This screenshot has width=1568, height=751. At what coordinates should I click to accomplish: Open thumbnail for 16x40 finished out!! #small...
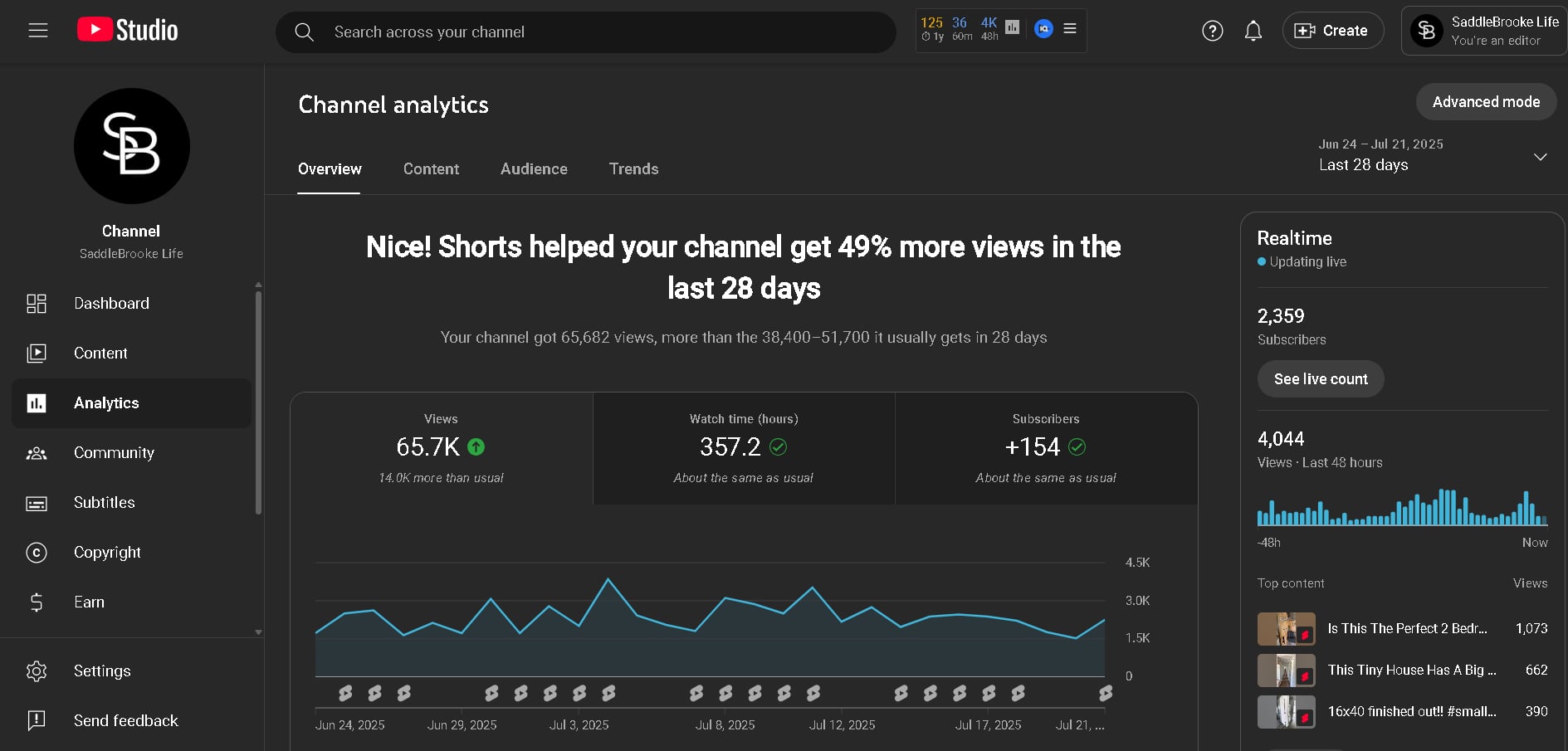coord(1287,712)
